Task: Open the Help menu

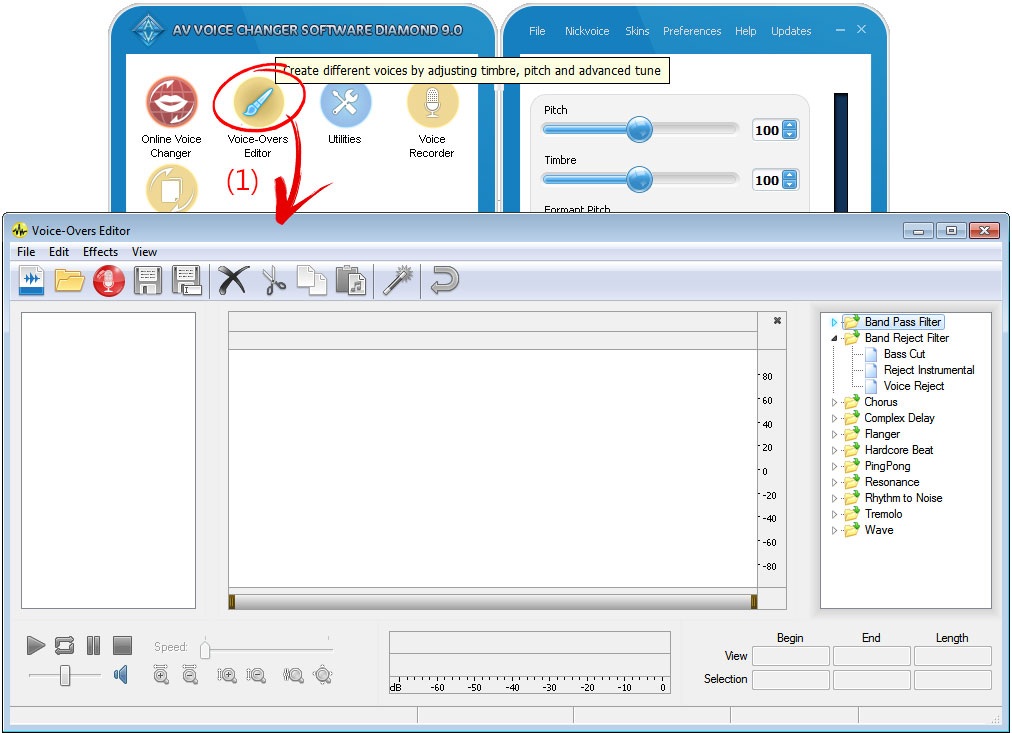Action: point(745,31)
